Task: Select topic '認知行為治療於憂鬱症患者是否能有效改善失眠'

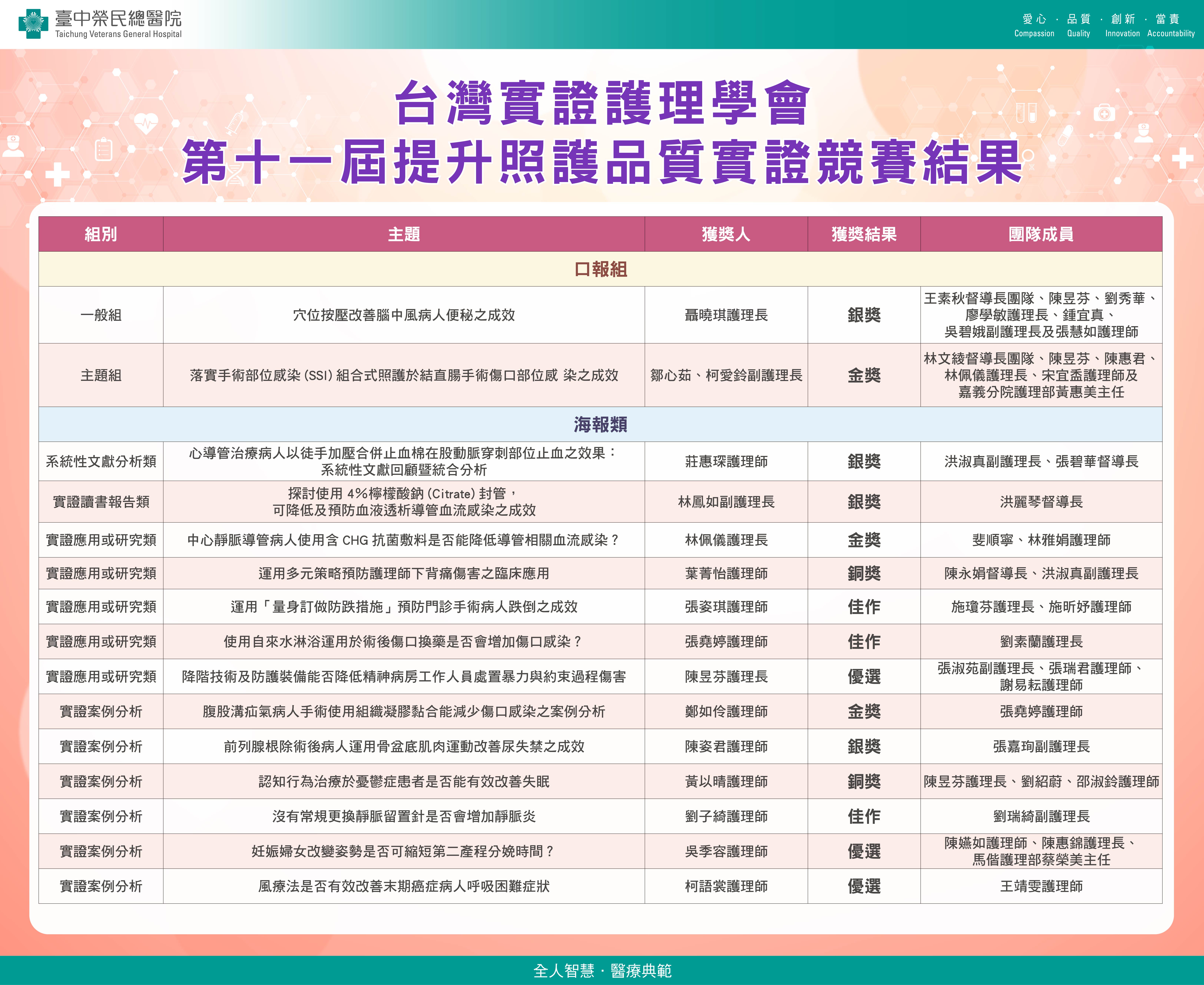Action: point(404,781)
